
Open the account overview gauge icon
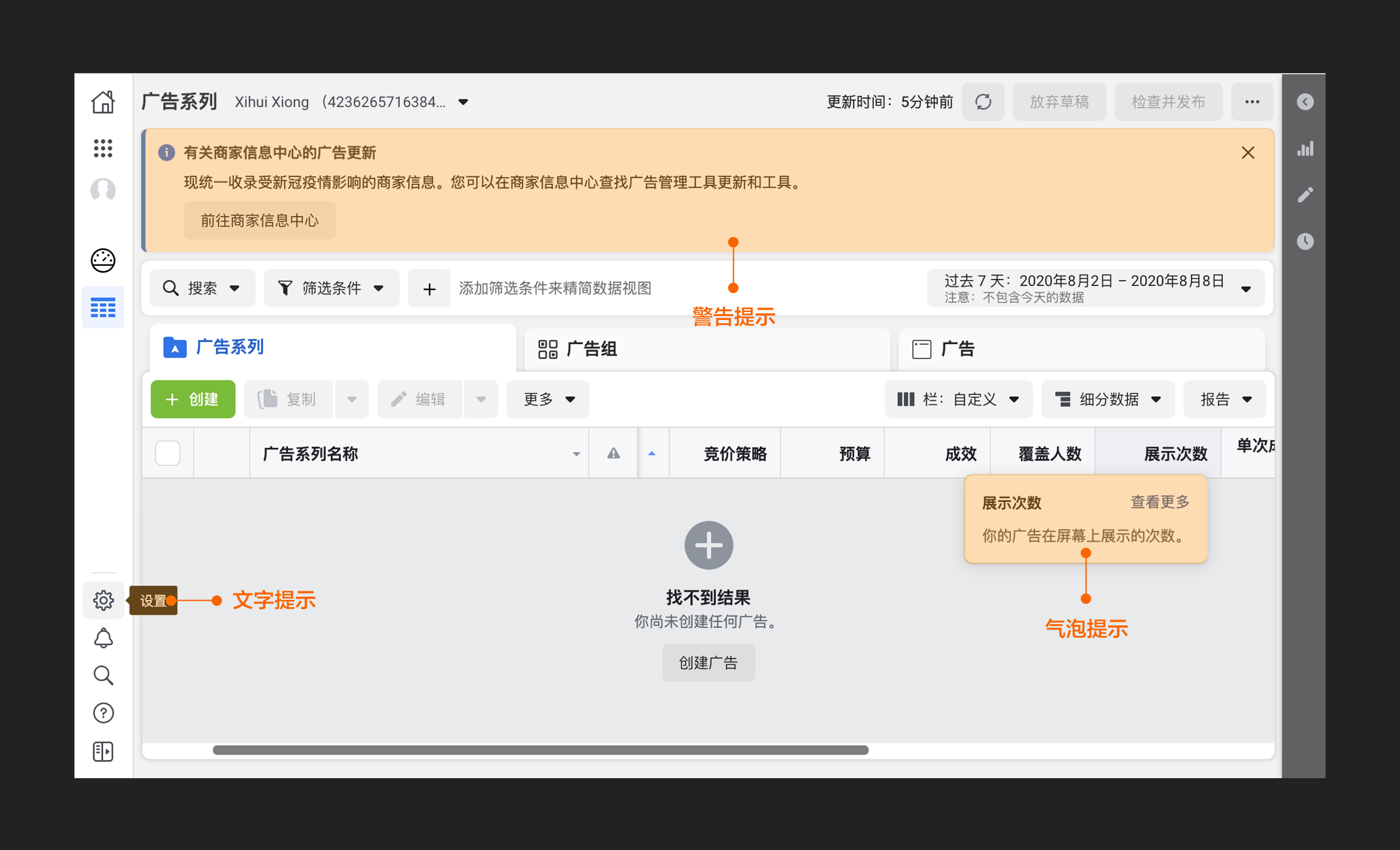(x=103, y=260)
